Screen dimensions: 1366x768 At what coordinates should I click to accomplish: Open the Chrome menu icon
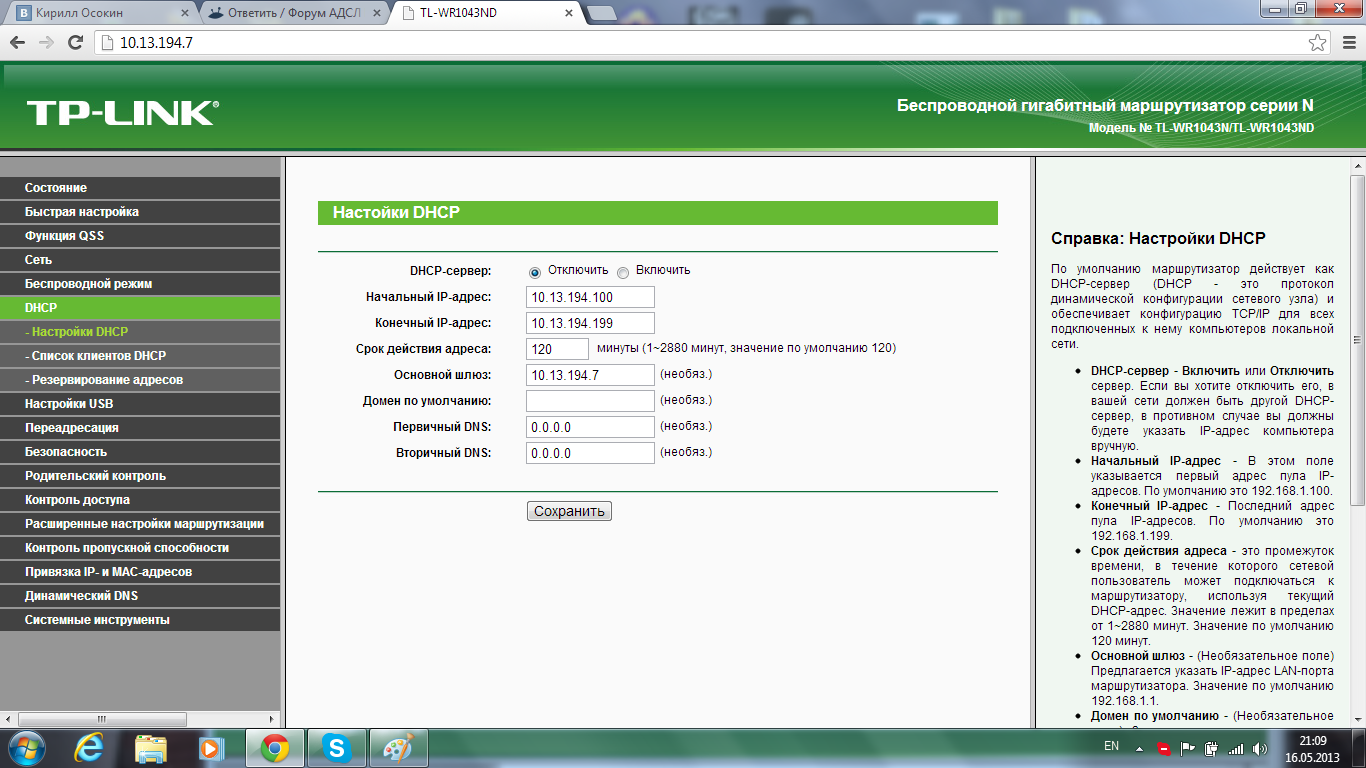click(1347, 42)
